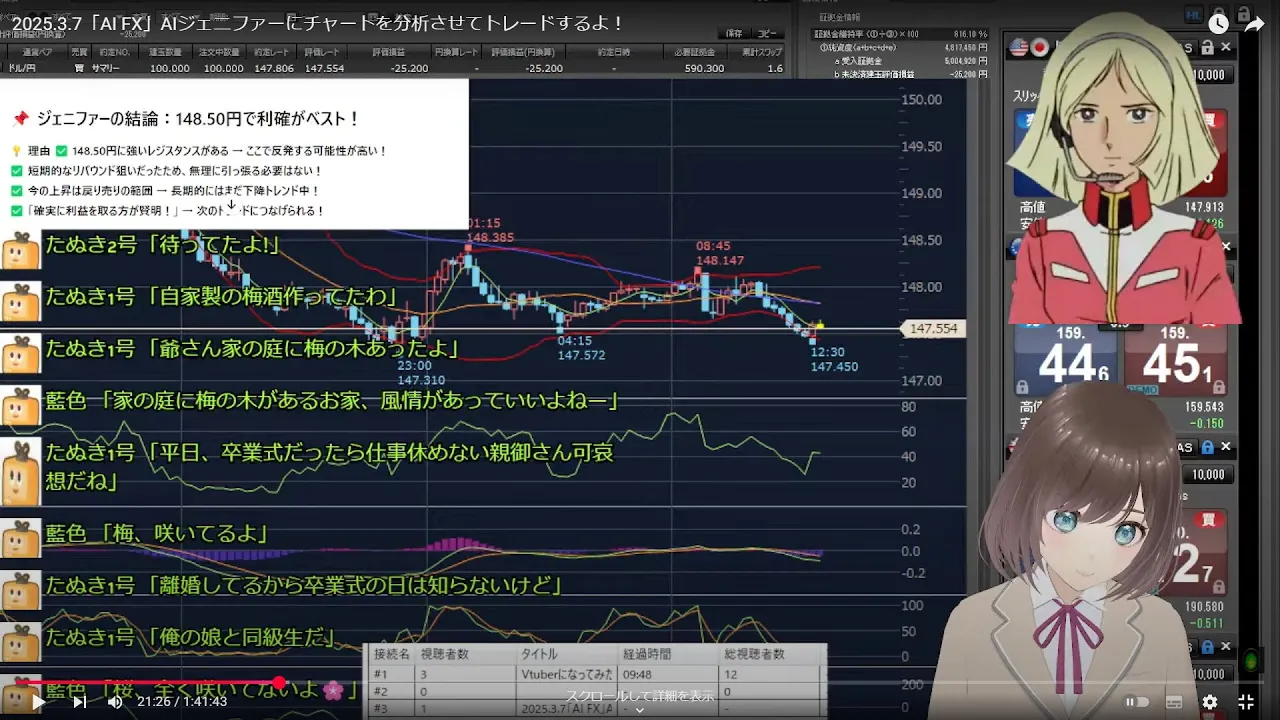Open the video title link at top
The width and height of the screenshot is (1280, 720).
(319, 22)
